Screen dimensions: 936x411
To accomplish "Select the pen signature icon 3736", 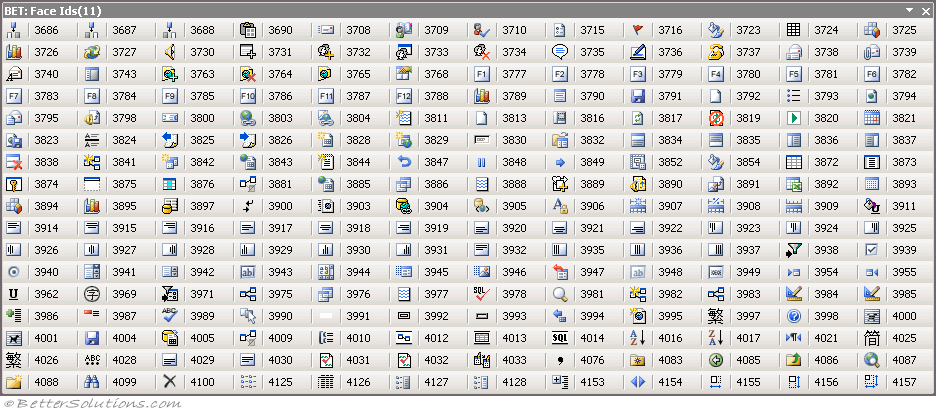I will (638, 52).
